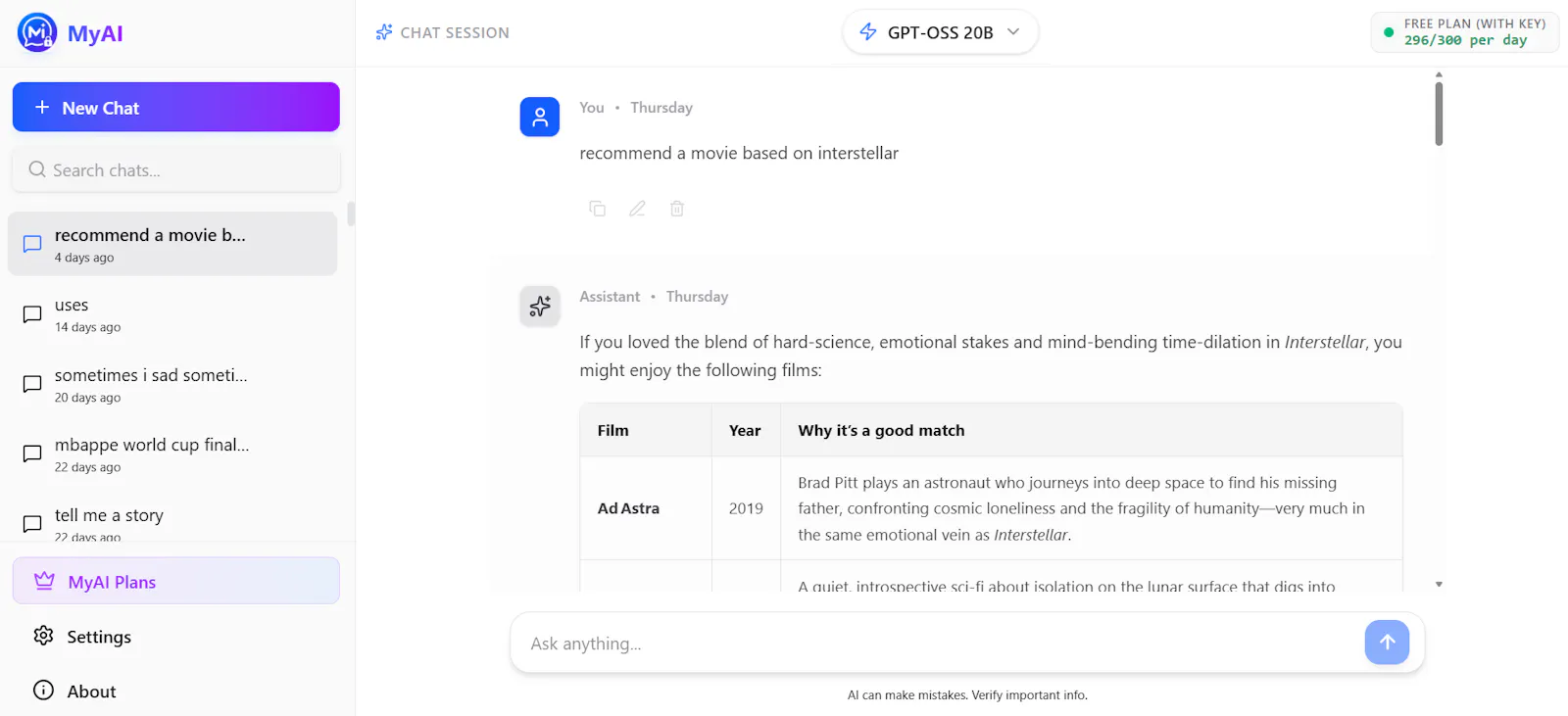Copy the user message with copy icon

(597, 209)
